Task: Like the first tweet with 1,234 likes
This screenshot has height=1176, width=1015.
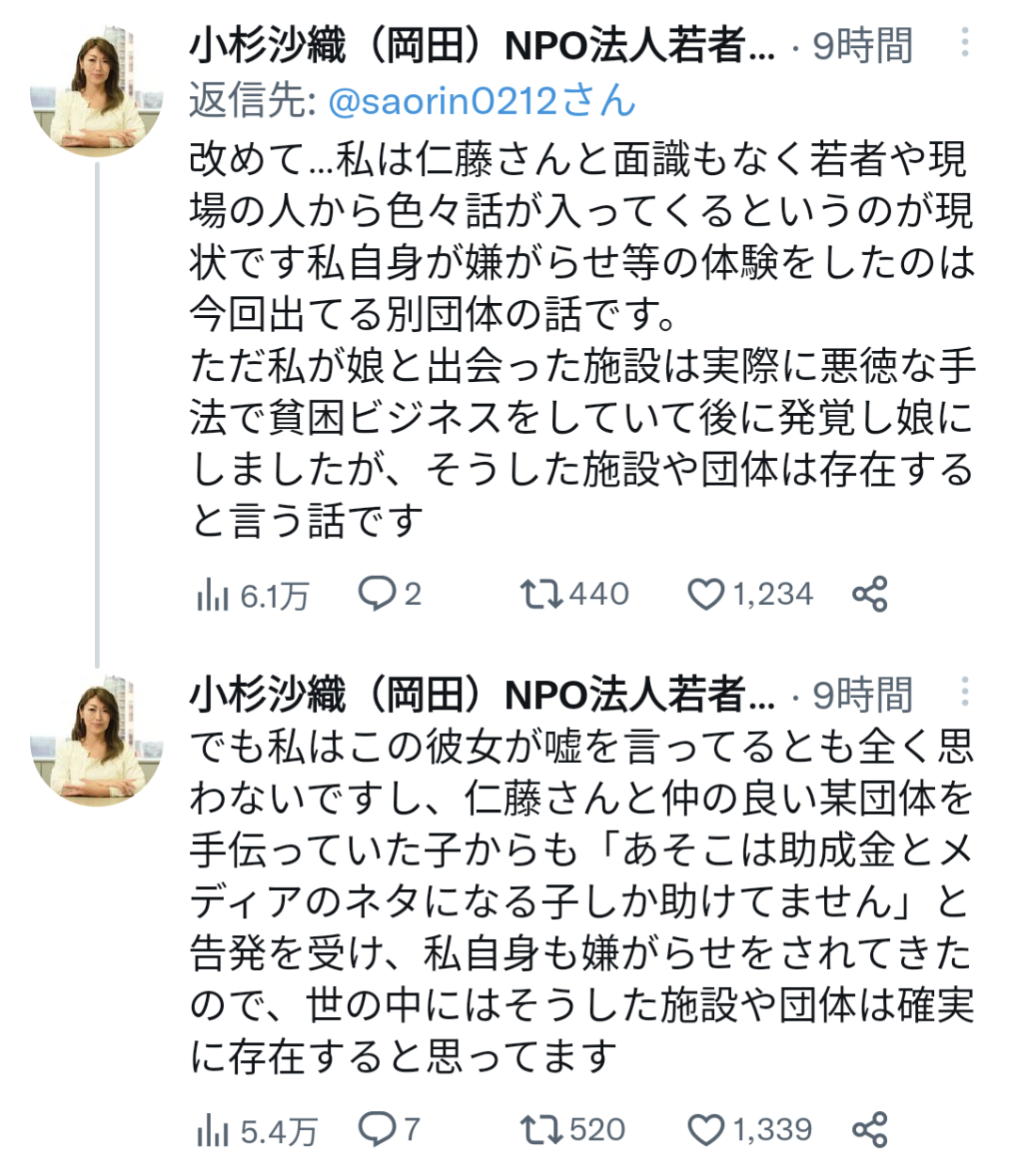Action: pos(750,594)
